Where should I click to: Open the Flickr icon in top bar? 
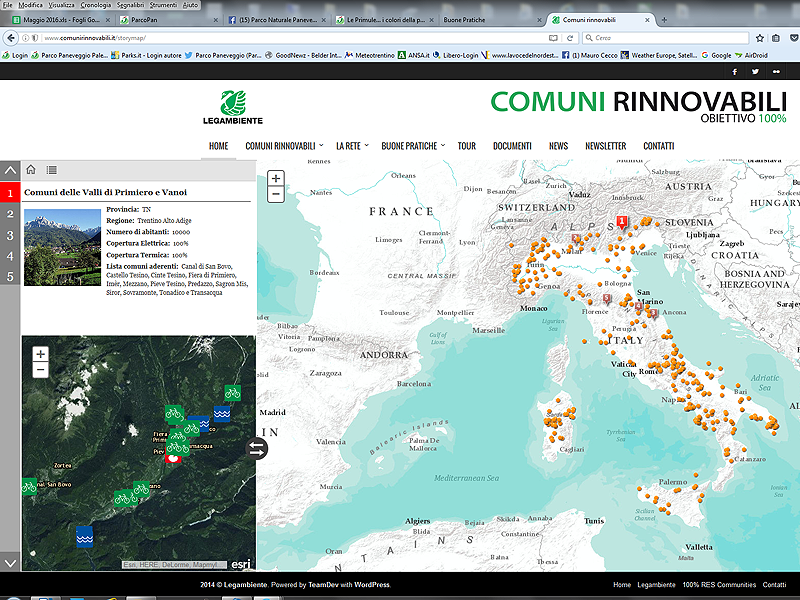pyautogui.click(x=776, y=71)
